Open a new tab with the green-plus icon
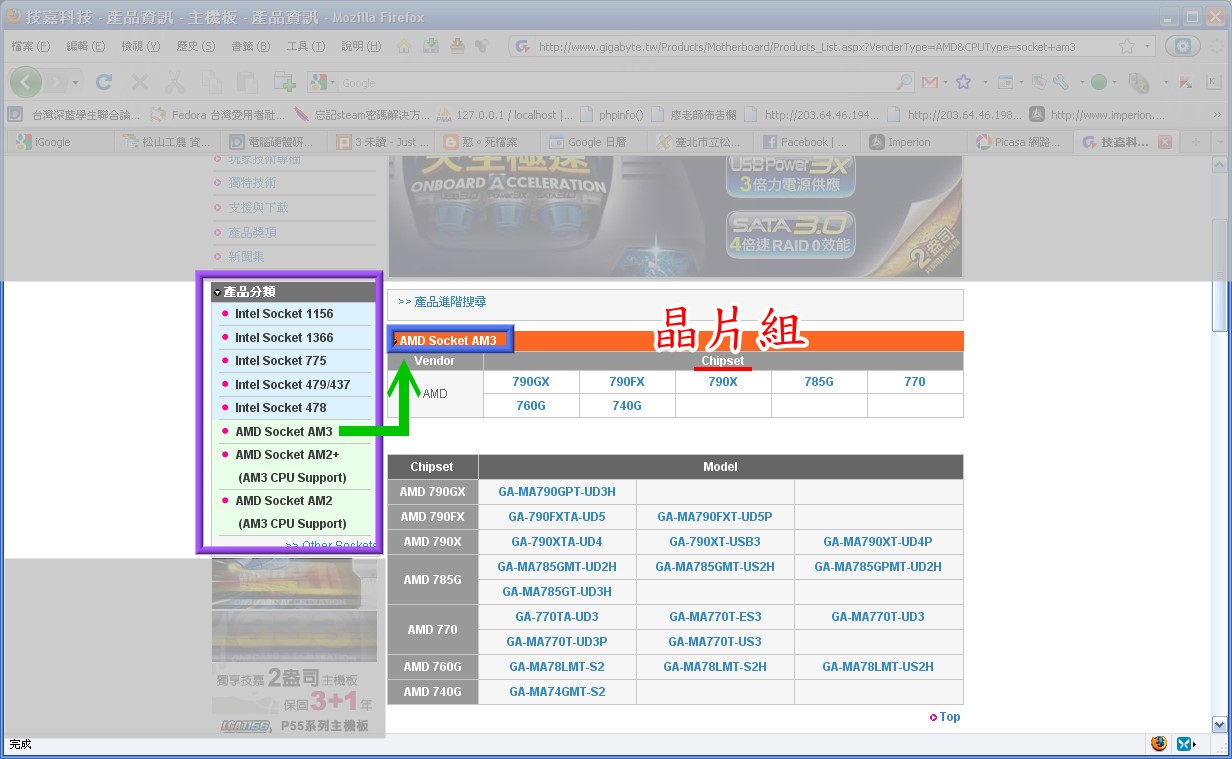 coord(285,82)
